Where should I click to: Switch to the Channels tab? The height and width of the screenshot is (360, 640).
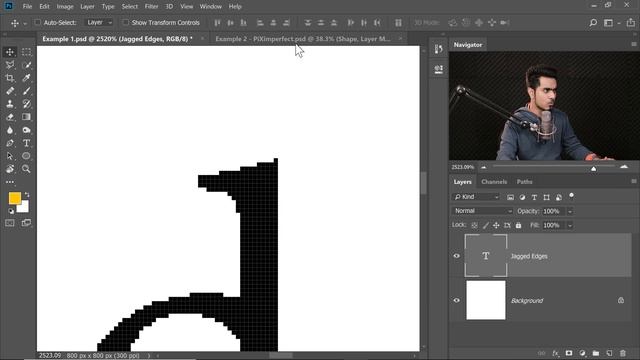[x=494, y=182]
